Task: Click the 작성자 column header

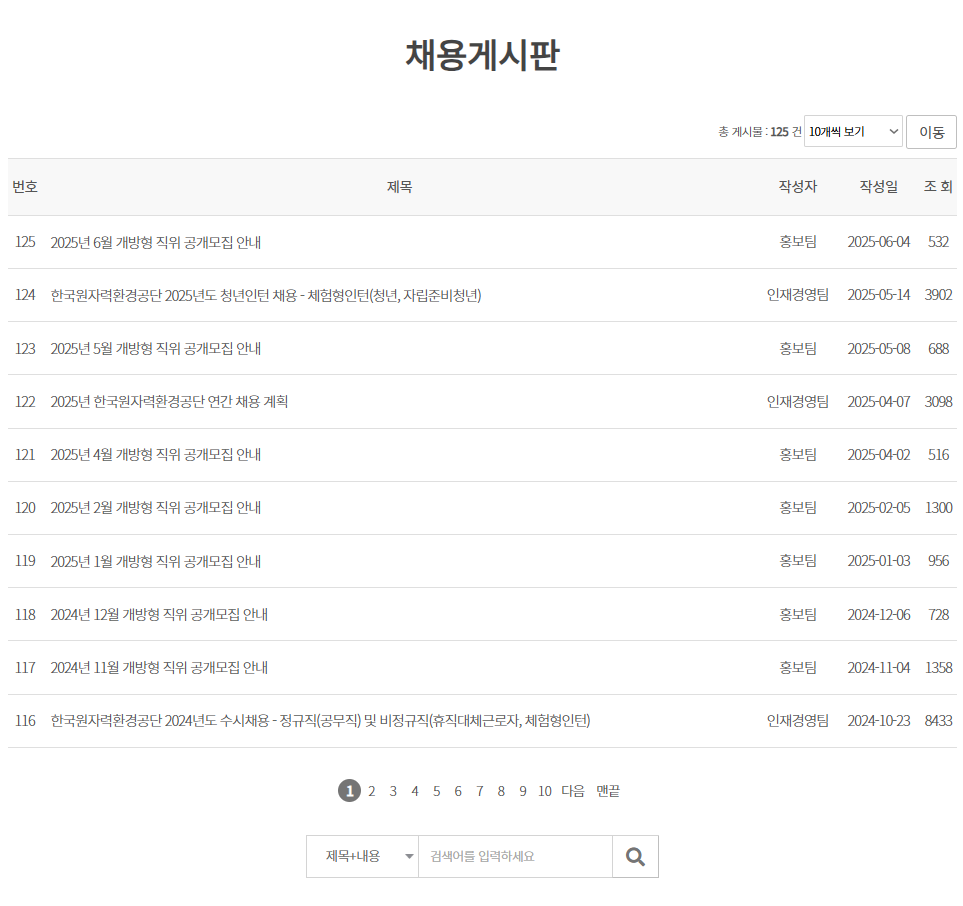Action: [798, 187]
